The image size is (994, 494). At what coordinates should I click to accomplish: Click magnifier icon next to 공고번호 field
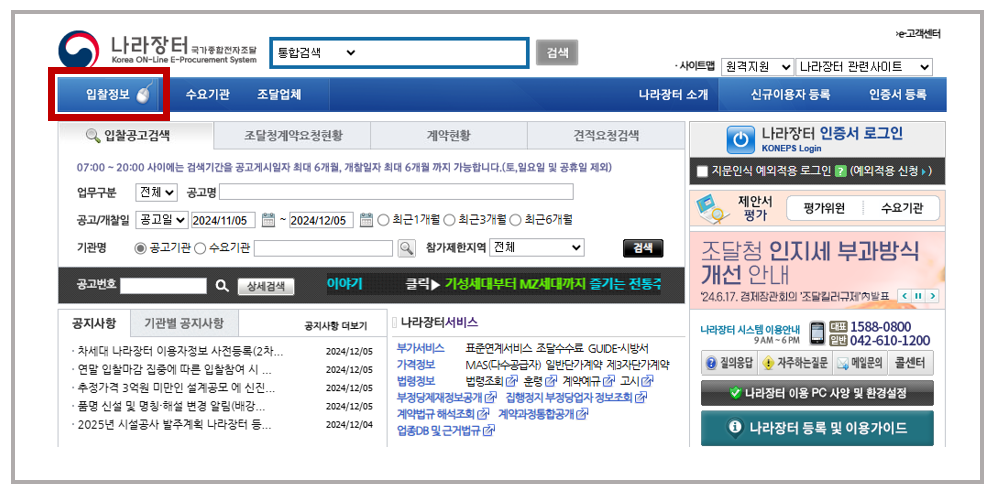pyautogui.click(x=221, y=286)
